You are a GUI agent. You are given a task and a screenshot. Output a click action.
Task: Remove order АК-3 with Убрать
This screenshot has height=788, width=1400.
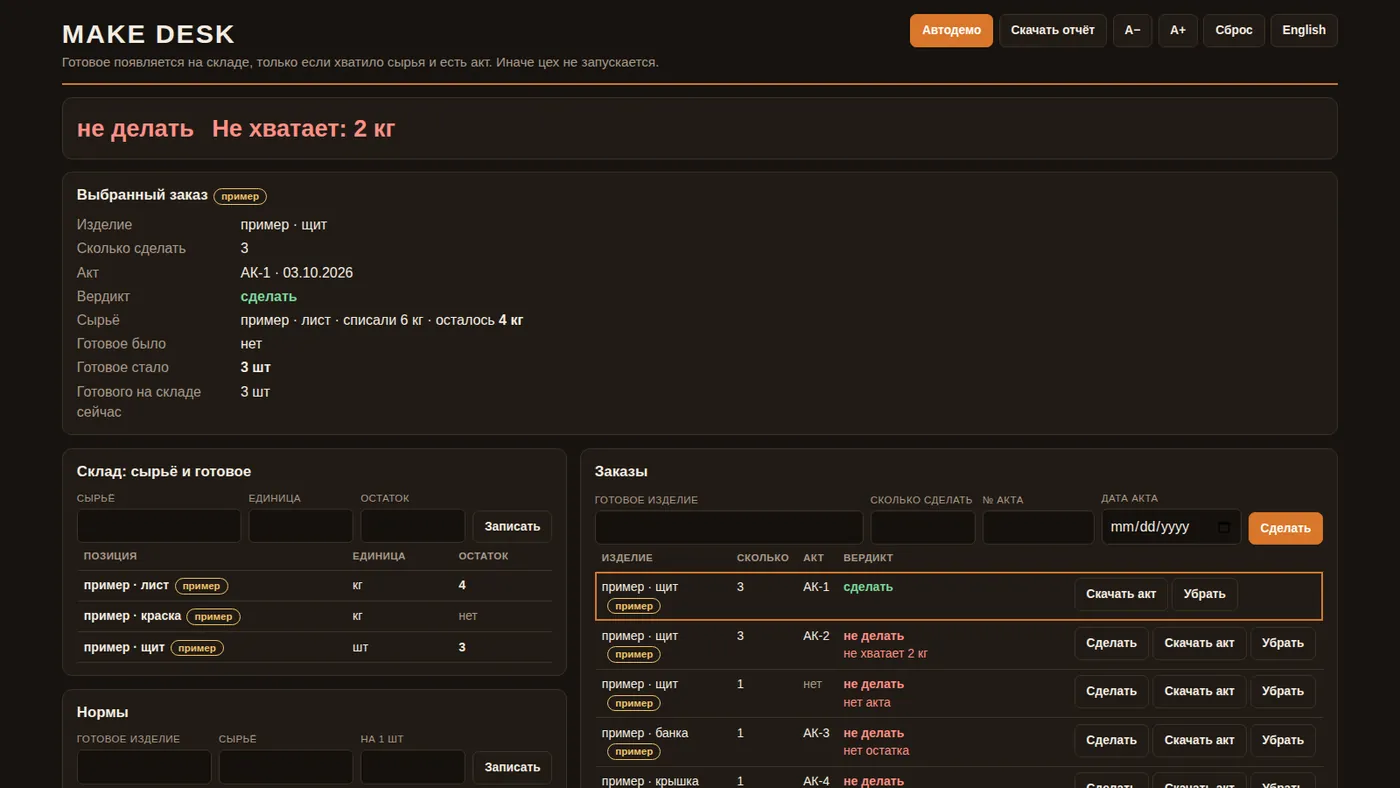1283,740
